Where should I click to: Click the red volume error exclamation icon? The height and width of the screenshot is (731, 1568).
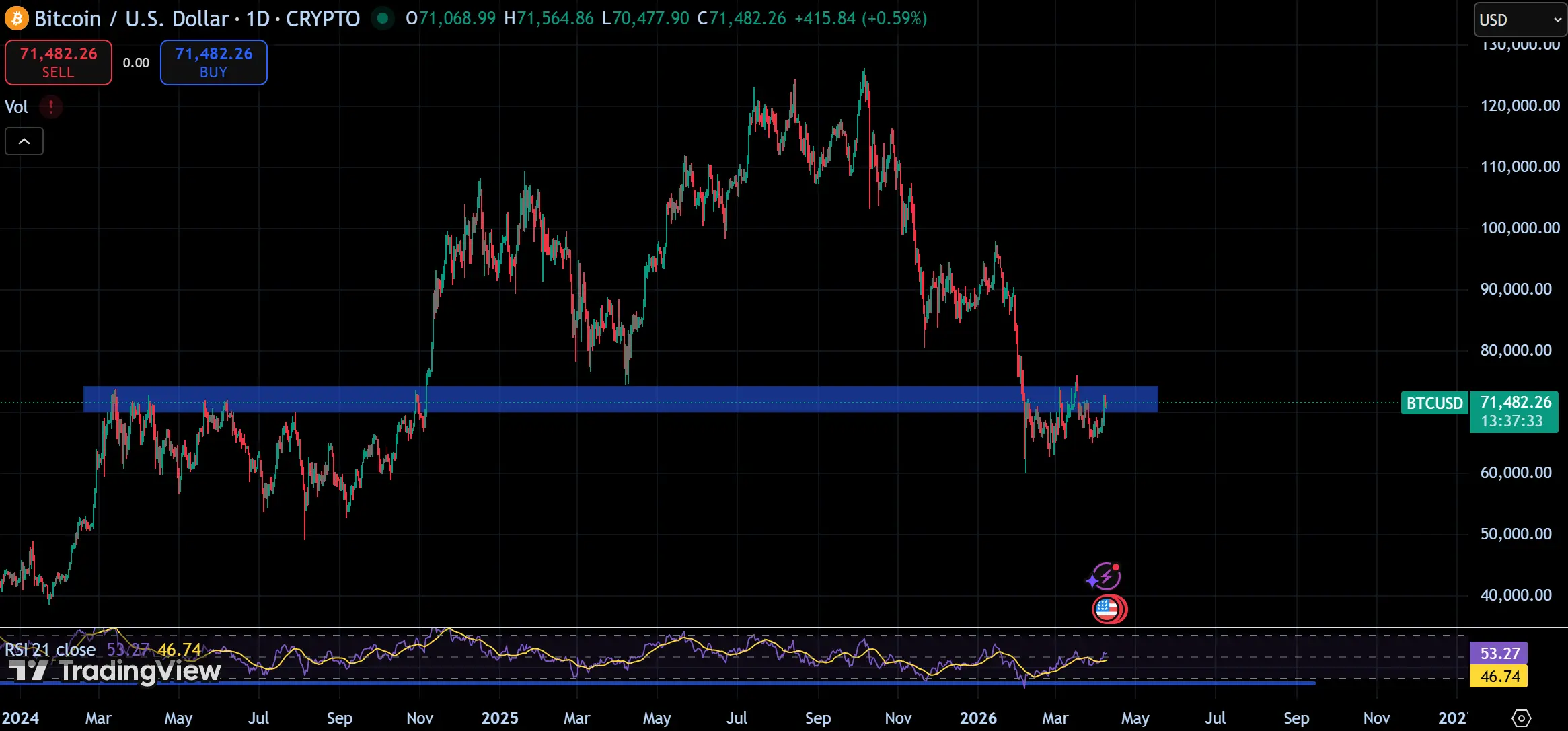pos(51,107)
